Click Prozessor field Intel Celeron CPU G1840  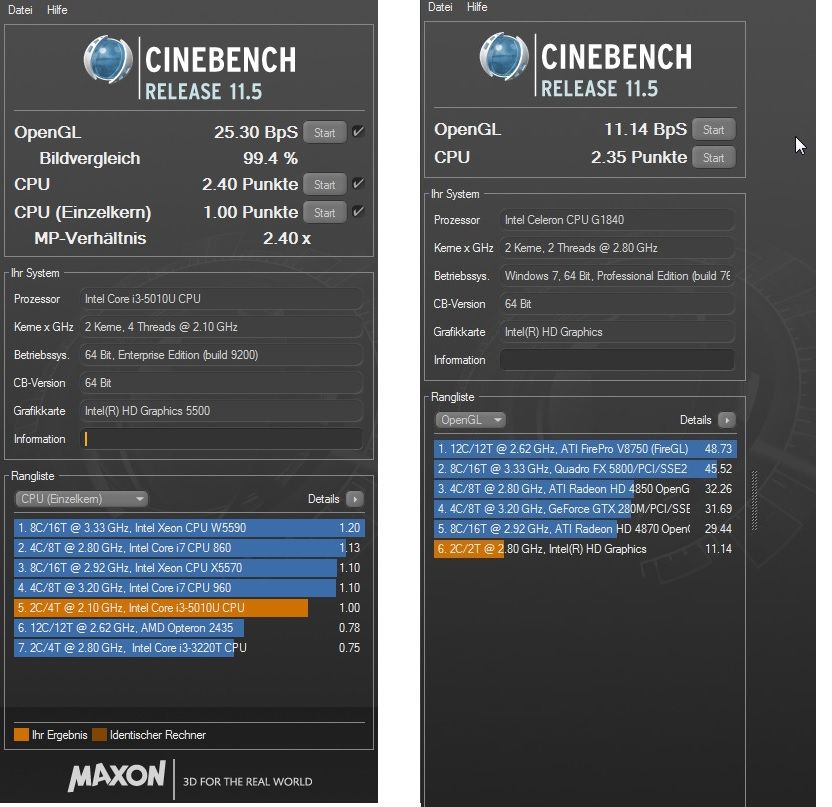click(x=617, y=220)
